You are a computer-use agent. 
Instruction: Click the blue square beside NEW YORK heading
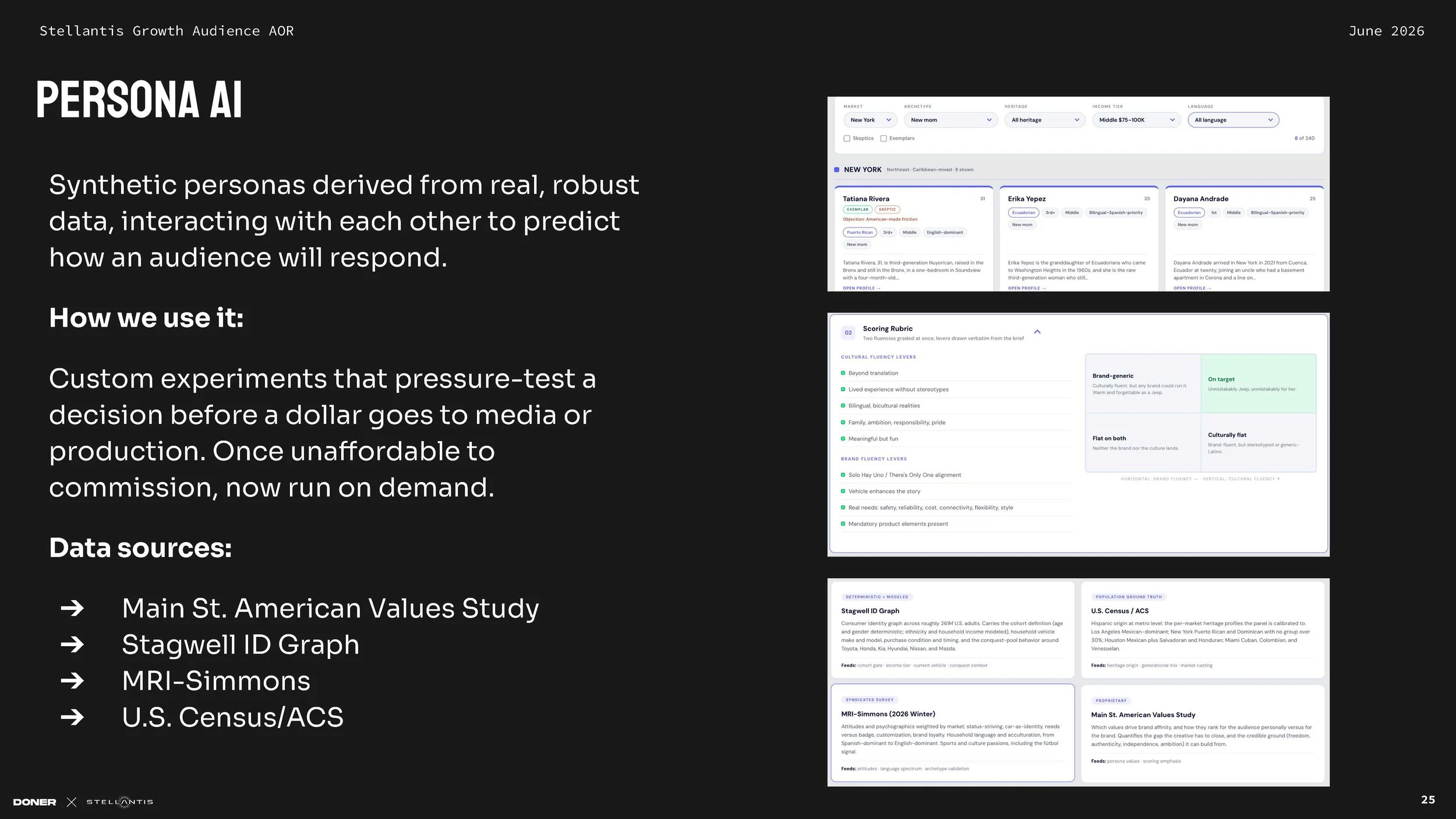(836, 169)
